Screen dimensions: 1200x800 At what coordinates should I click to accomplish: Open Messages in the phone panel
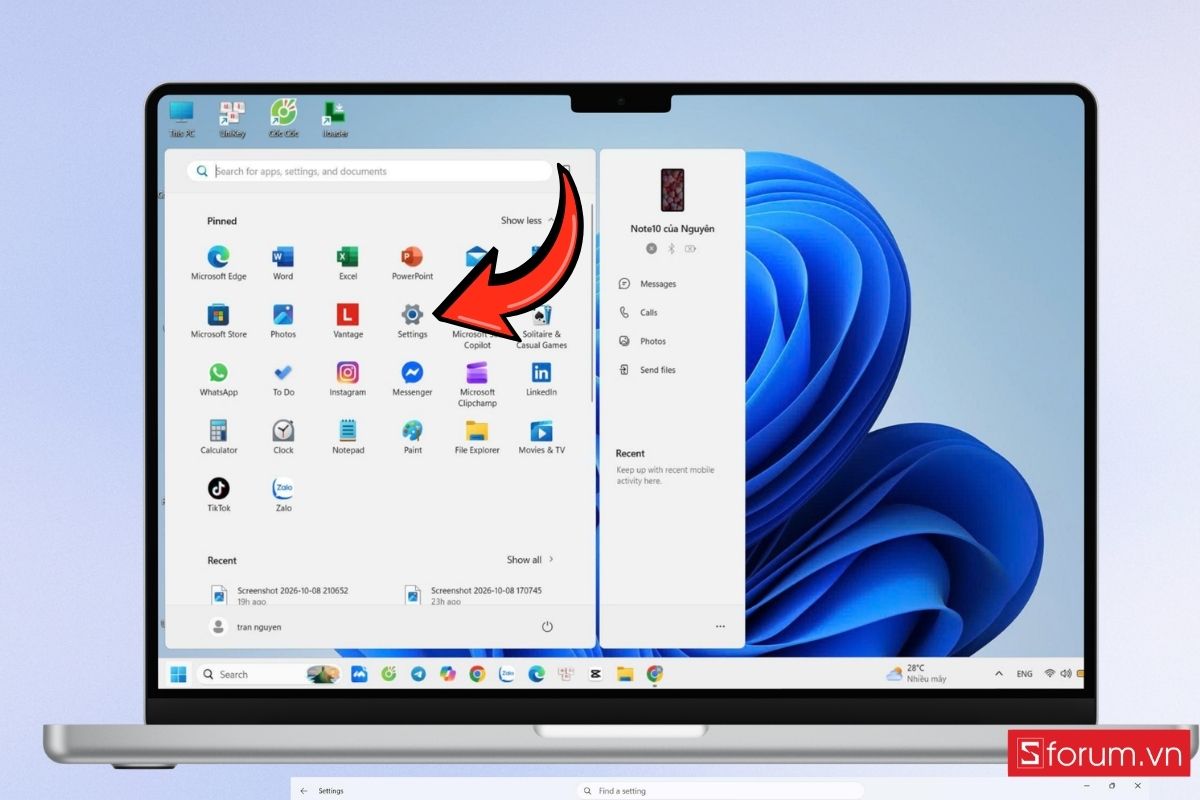pos(648,284)
